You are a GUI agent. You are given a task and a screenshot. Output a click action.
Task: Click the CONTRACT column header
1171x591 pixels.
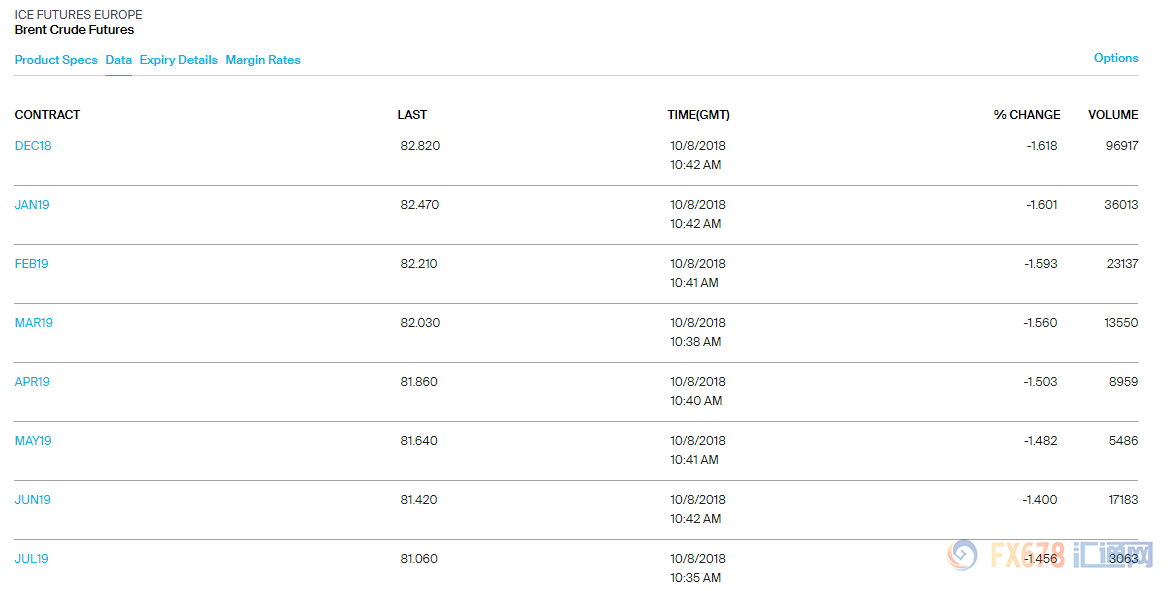47,115
